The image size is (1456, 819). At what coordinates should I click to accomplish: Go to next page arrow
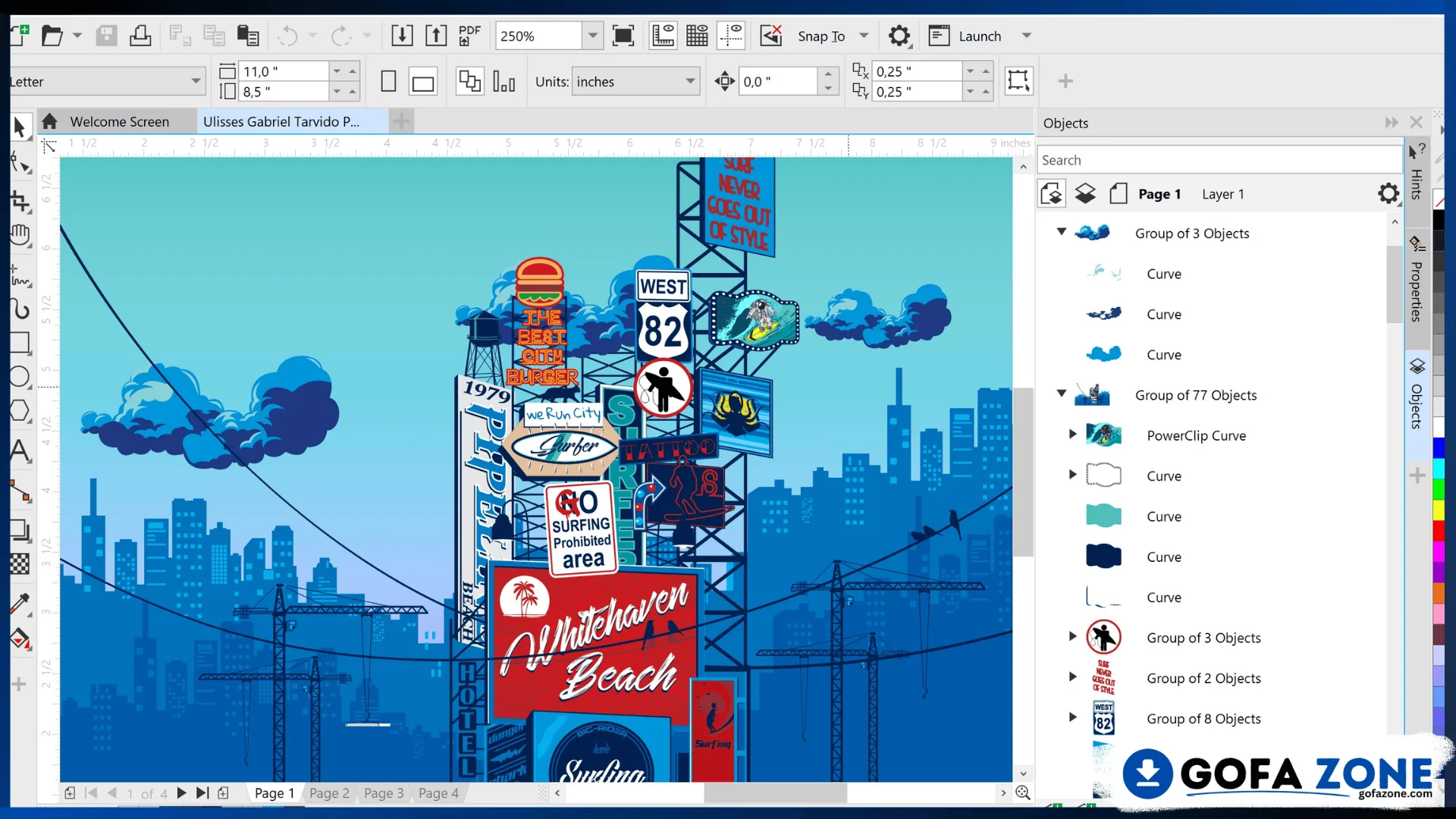coord(182,793)
